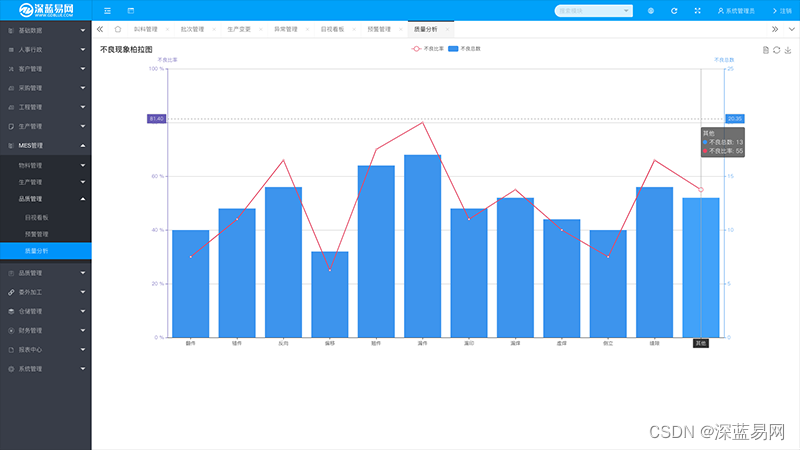Click 系统管理员 user button
Screen dimensions: 800x450
point(736,11)
